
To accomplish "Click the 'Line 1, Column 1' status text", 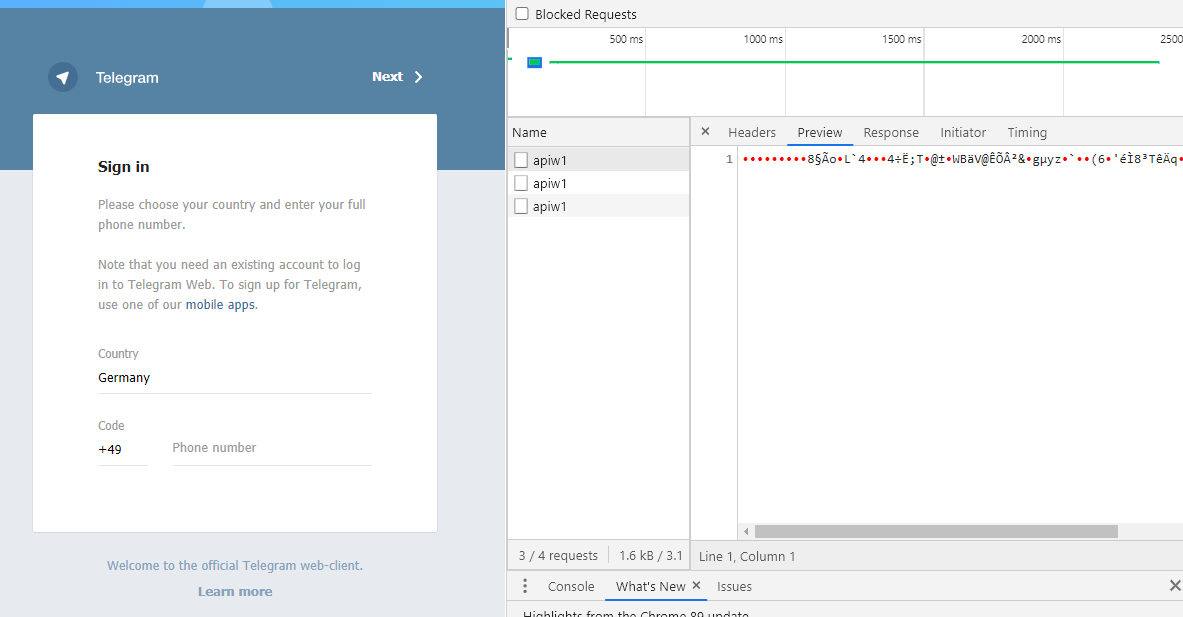I will point(747,557).
